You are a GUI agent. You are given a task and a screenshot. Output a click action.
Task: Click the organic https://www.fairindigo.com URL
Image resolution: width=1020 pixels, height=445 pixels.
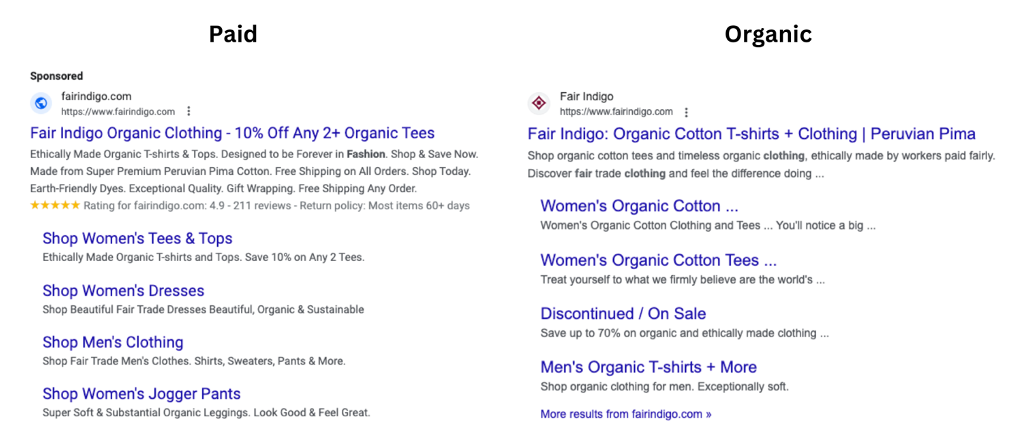[x=616, y=112]
